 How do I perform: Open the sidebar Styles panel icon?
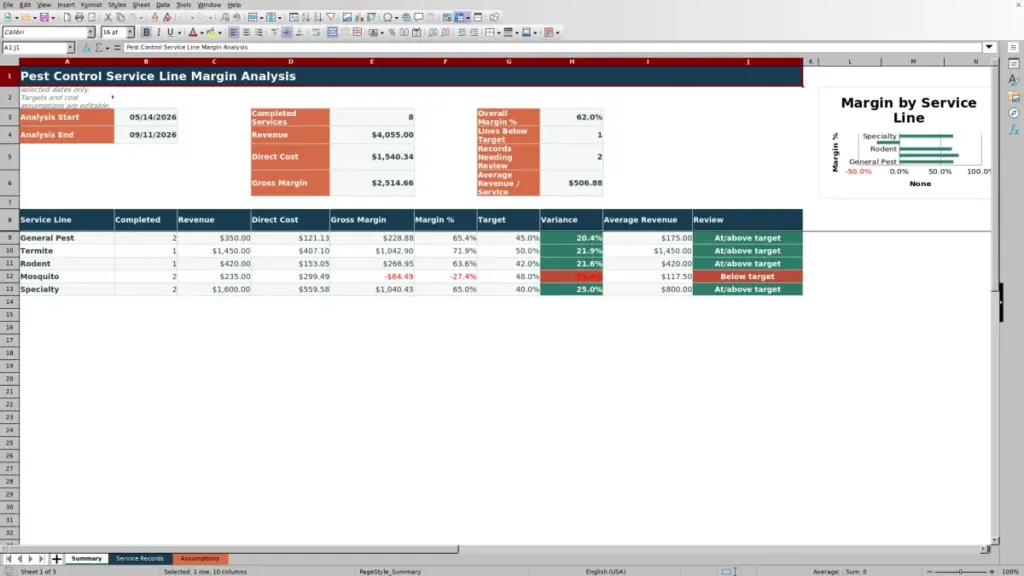tap(1014, 80)
